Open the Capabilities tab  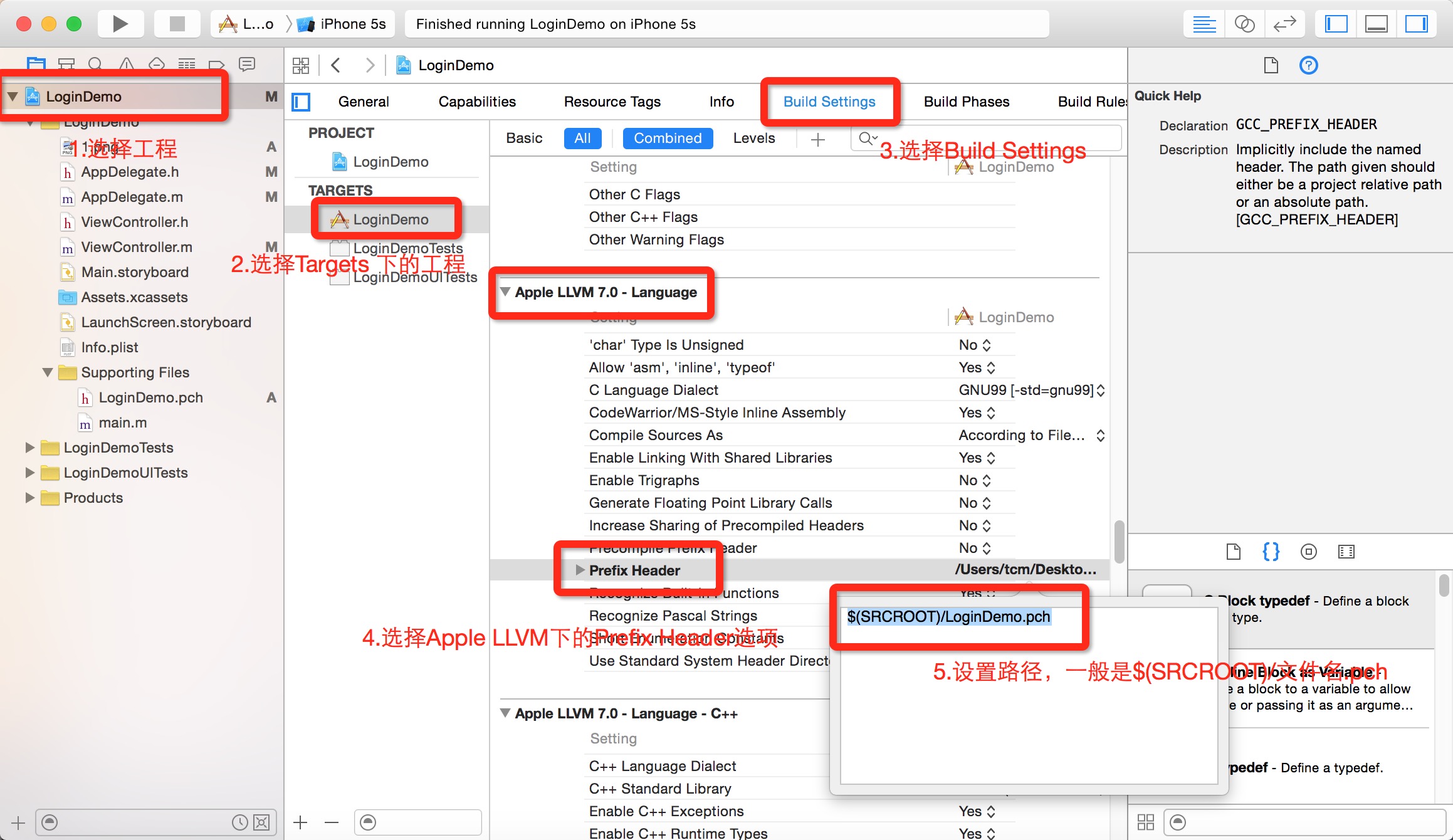477,102
